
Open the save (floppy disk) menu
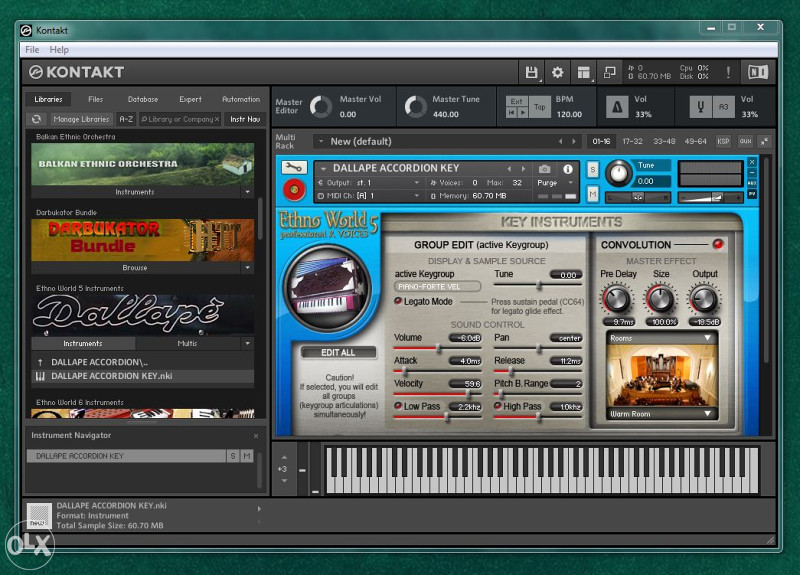531,72
